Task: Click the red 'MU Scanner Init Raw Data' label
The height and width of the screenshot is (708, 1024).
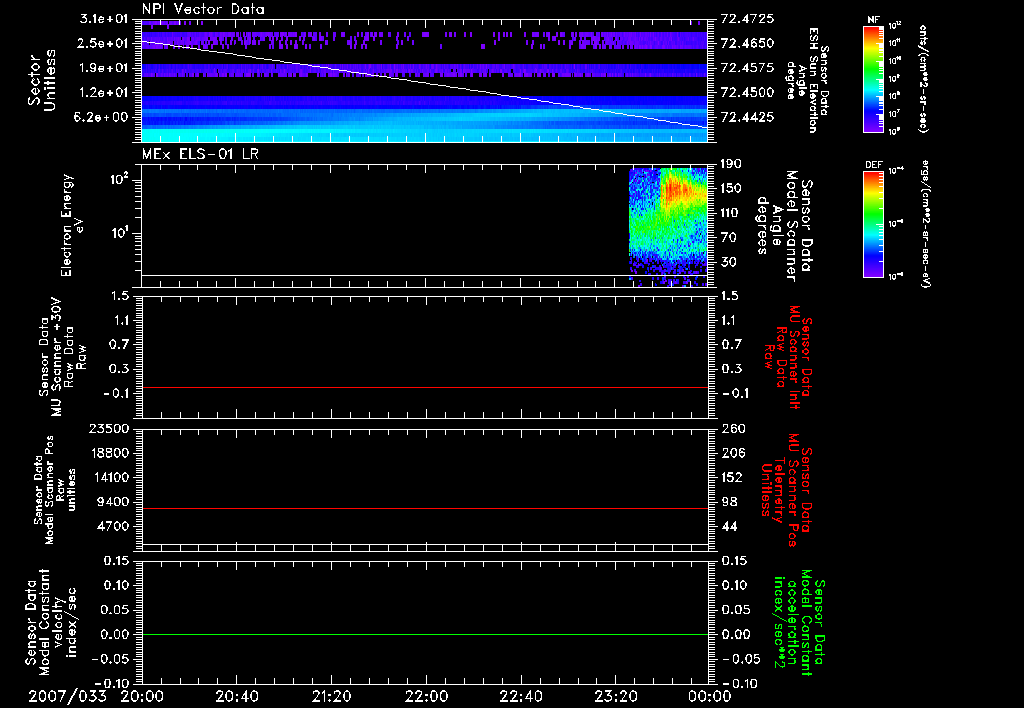Action: (x=787, y=357)
